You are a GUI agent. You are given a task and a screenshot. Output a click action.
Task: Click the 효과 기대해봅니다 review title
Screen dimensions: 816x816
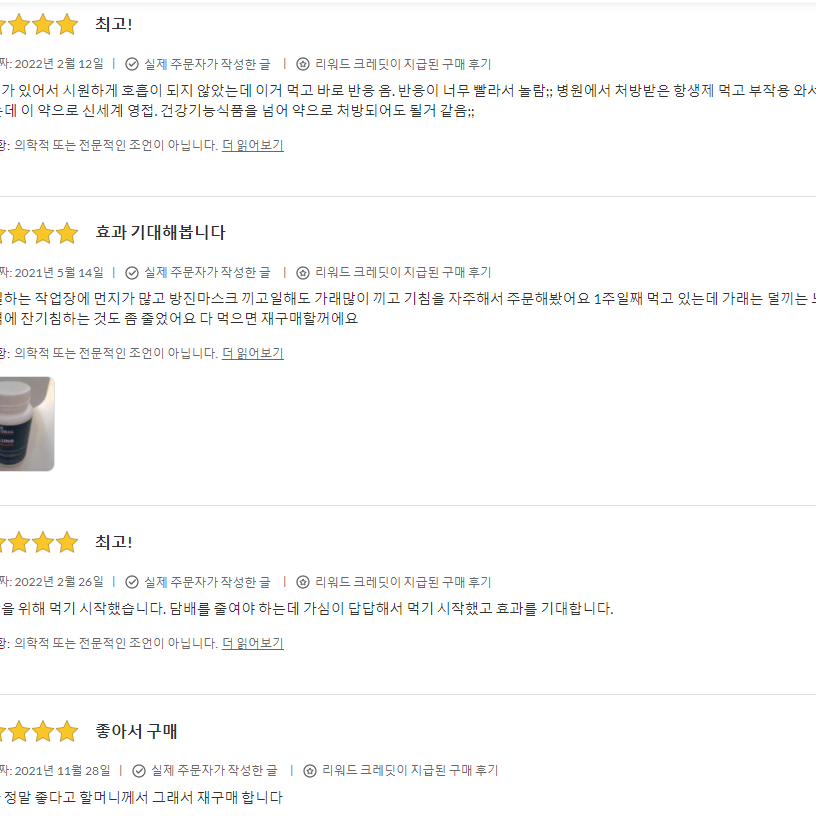tap(160, 232)
